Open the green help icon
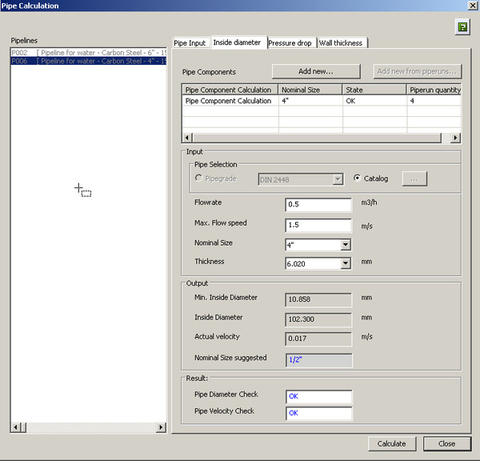Image resolution: width=480 pixels, height=461 pixels. click(x=463, y=27)
